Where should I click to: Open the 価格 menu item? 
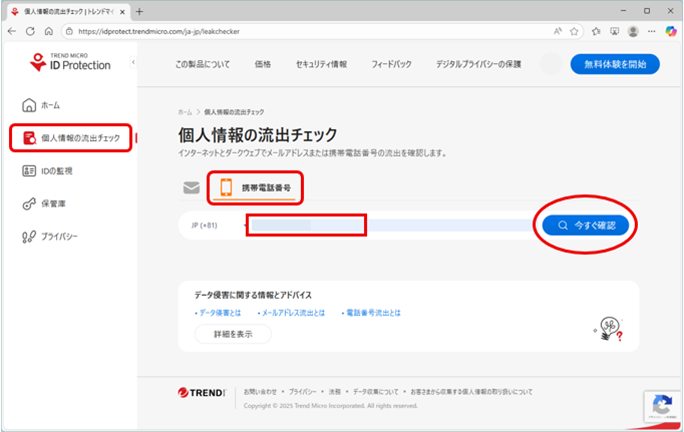coord(263,64)
